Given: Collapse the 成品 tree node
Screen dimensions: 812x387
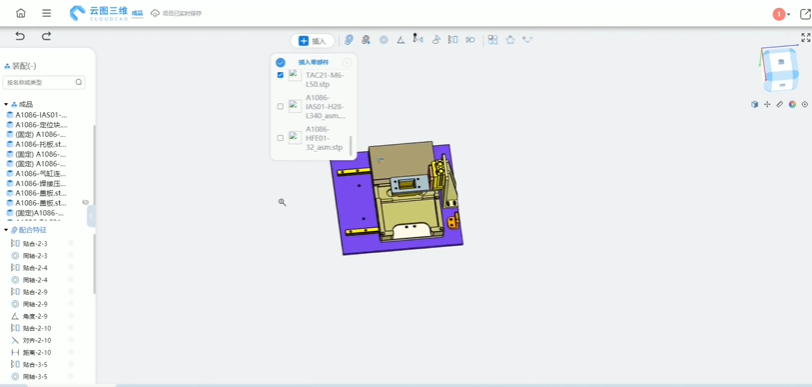Looking at the screenshot, I should click(6, 104).
